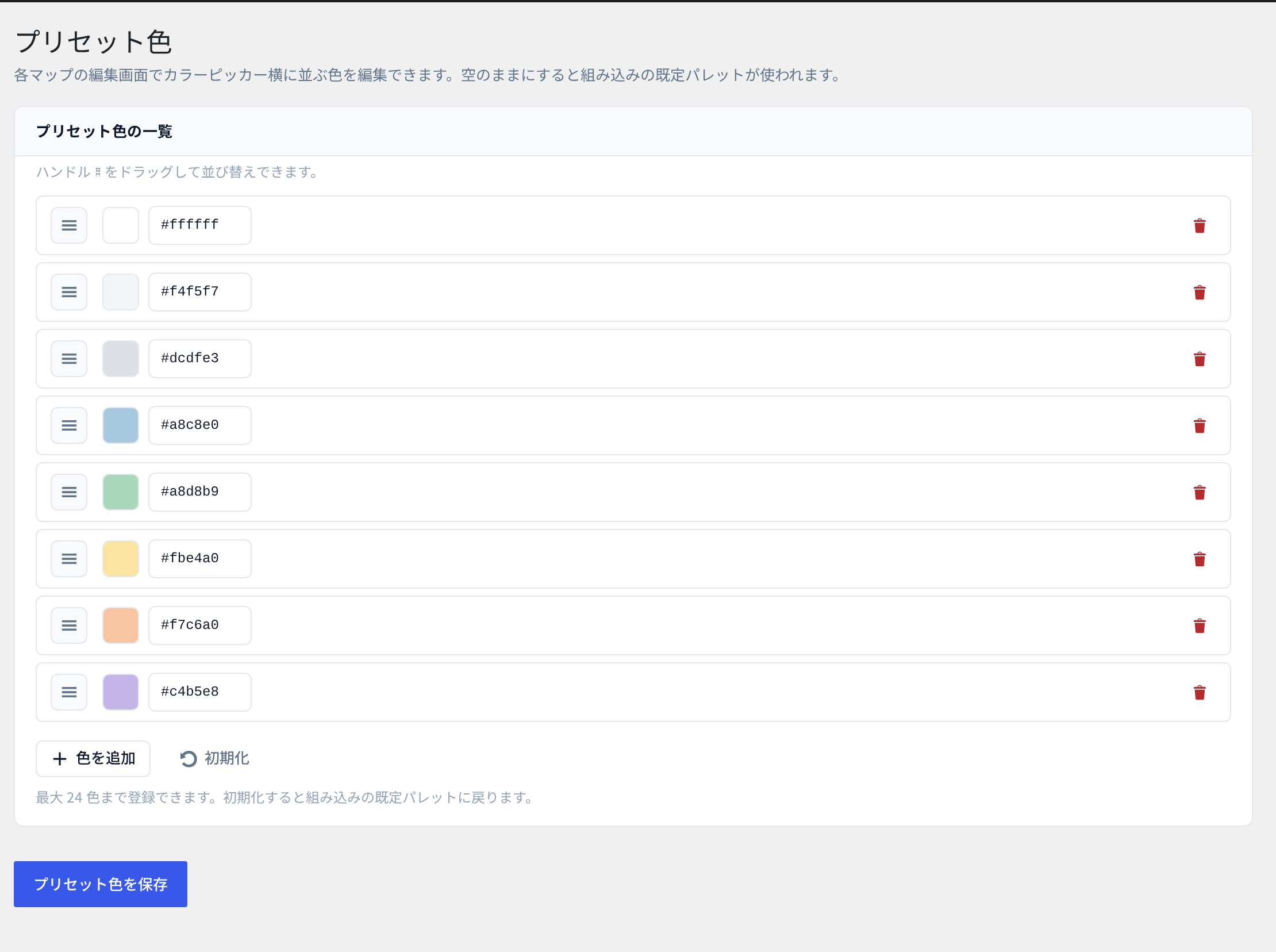Screen dimensions: 1276x952
Task: Click the 初期化 reset button
Action: click(214, 758)
